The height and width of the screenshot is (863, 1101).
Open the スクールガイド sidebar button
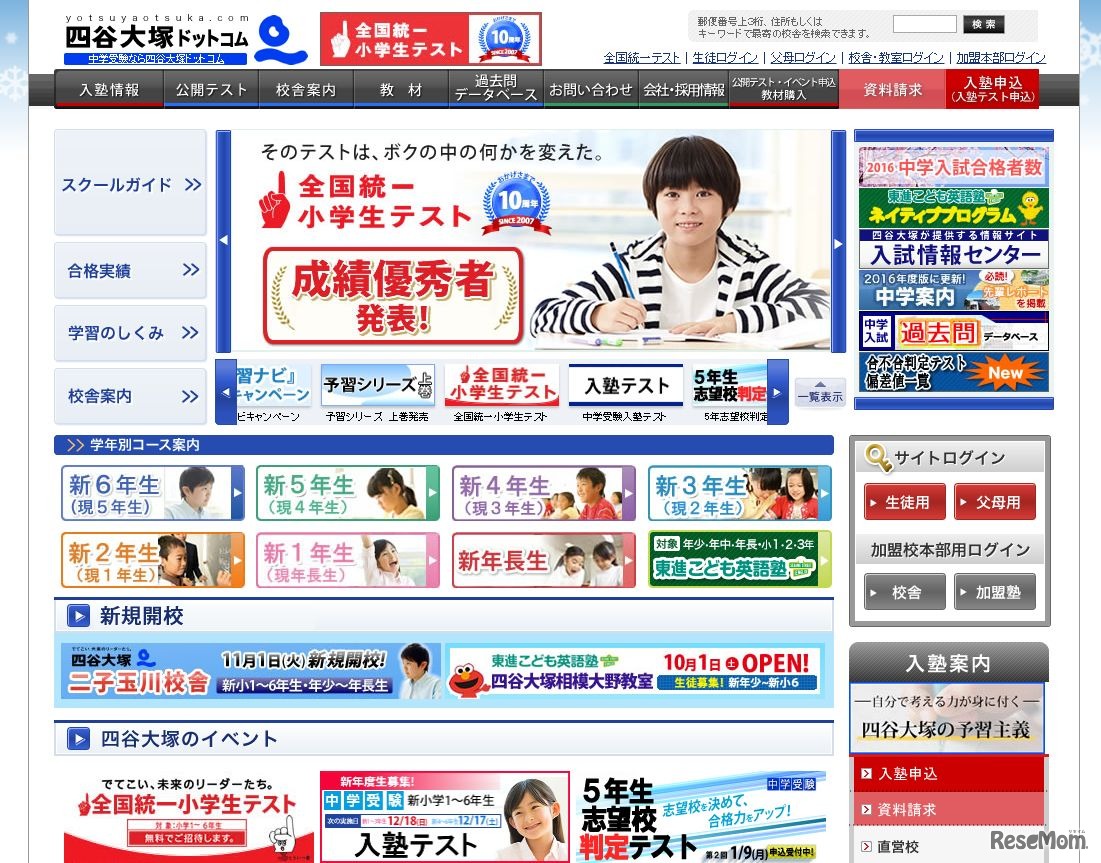coord(131,183)
